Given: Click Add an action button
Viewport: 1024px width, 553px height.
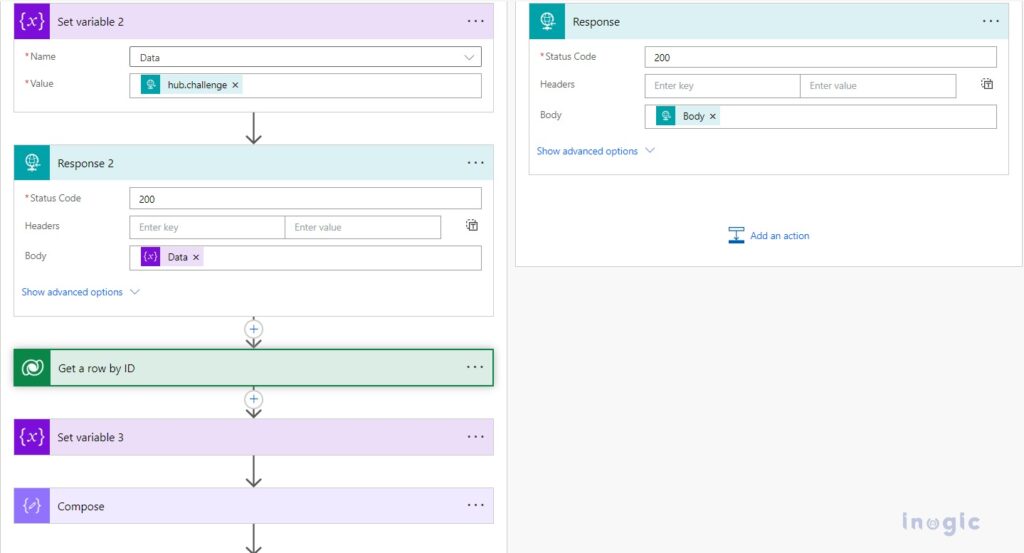Looking at the screenshot, I should [769, 236].
